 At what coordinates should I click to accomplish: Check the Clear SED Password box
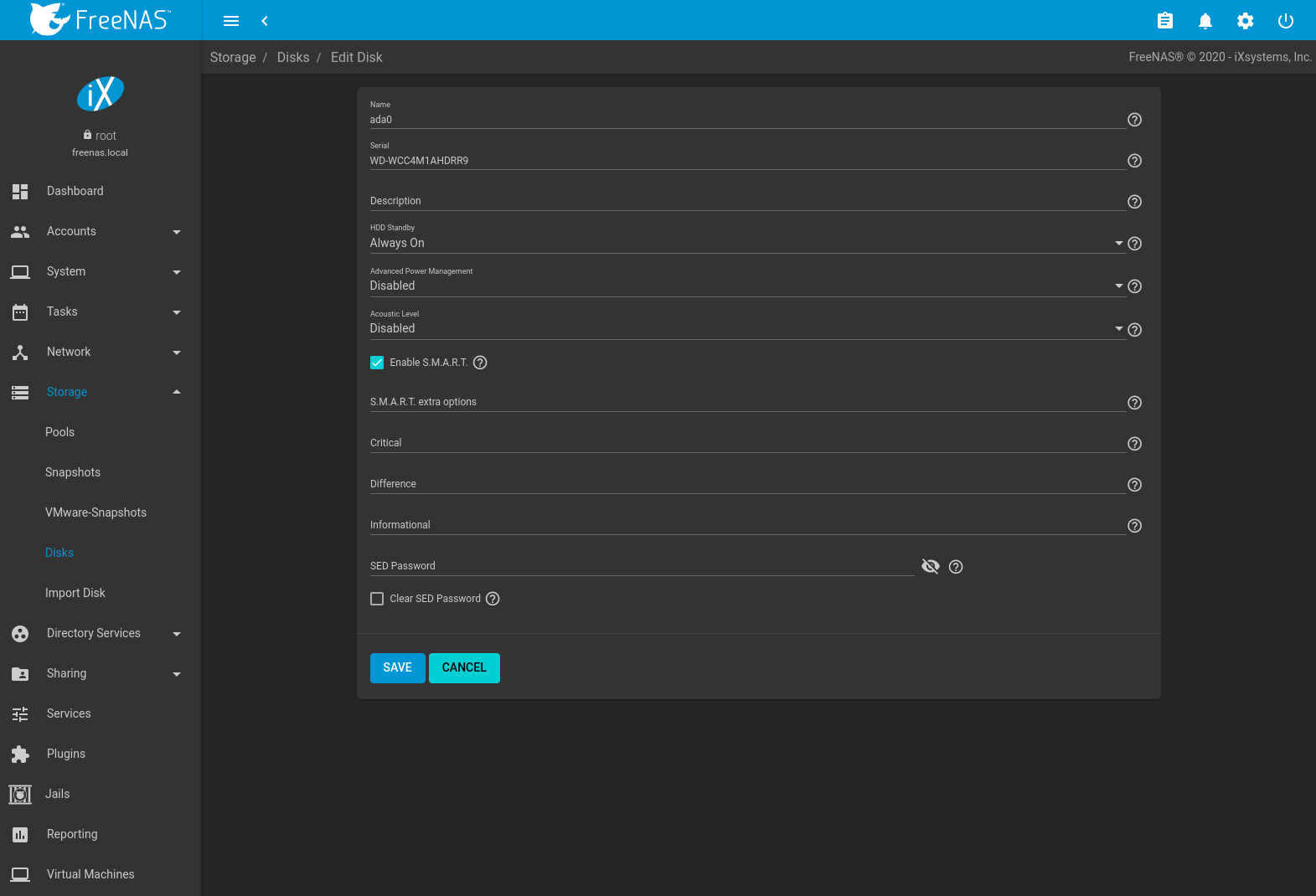click(377, 599)
